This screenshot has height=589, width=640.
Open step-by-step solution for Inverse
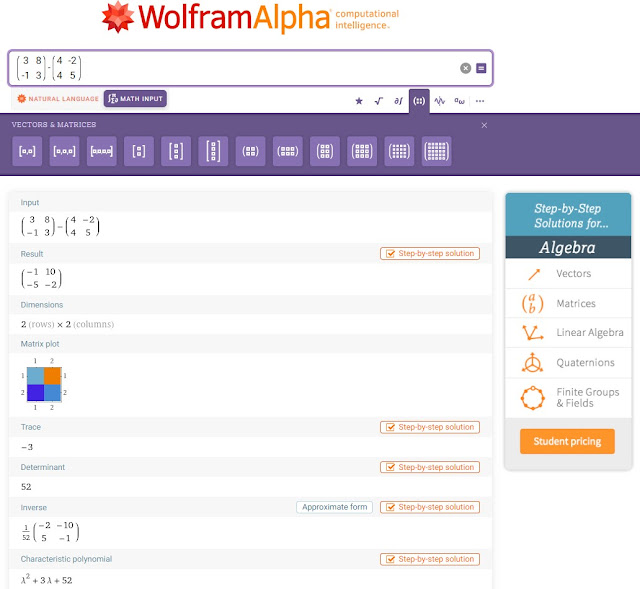click(x=430, y=507)
